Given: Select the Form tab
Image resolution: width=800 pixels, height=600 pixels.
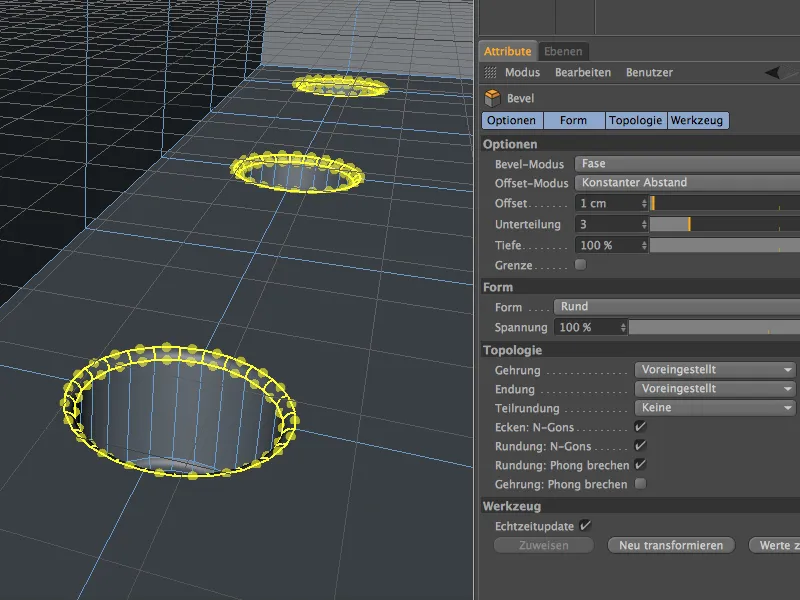Looking at the screenshot, I should click(x=573, y=120).
